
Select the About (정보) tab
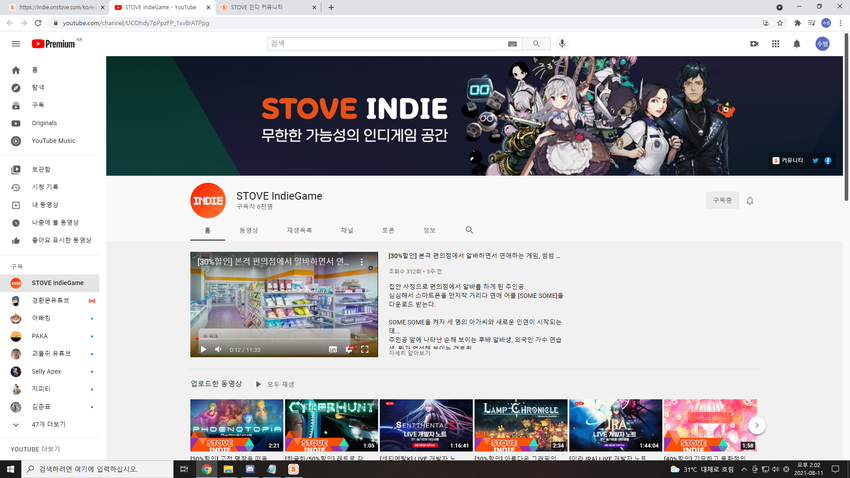(x=429, y=230)
